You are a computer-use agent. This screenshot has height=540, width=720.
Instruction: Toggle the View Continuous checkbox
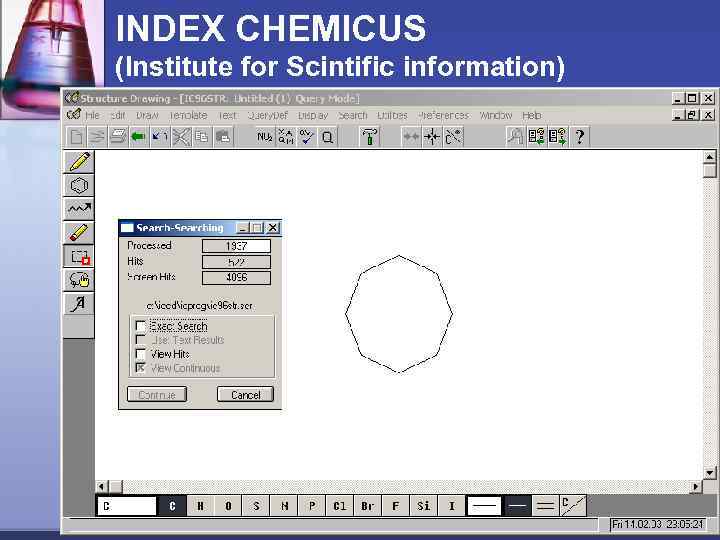tap(141, 368)
